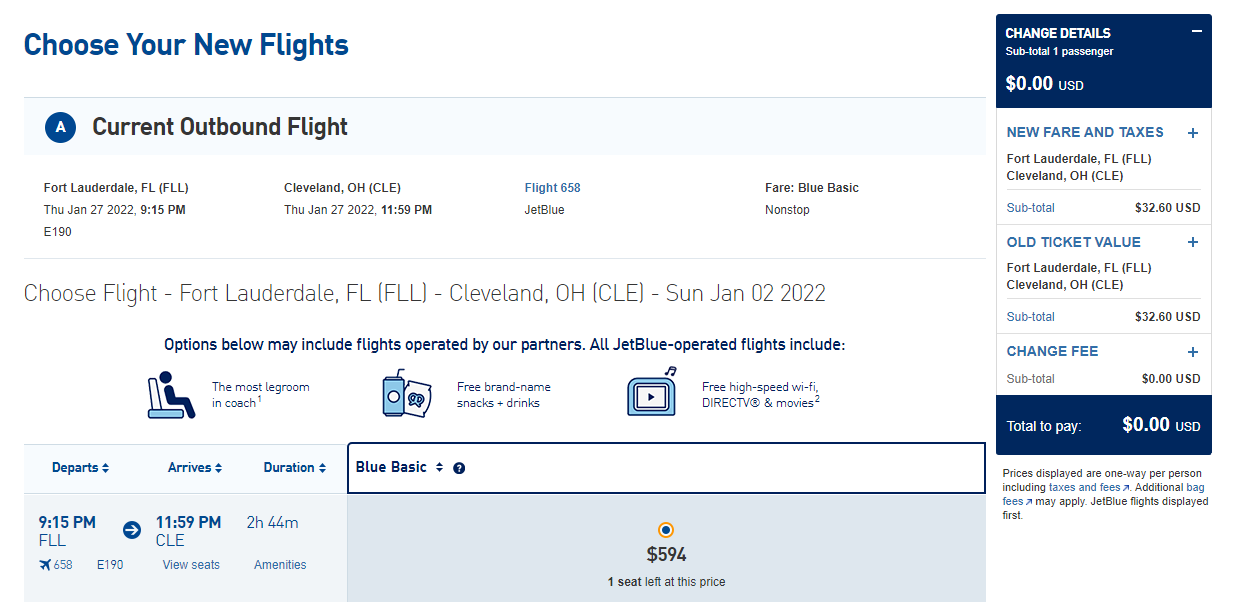Expand the New Fare and Taxes section
The image size is (1237, 608).
pyautogui.click(x=1192, y=133)
